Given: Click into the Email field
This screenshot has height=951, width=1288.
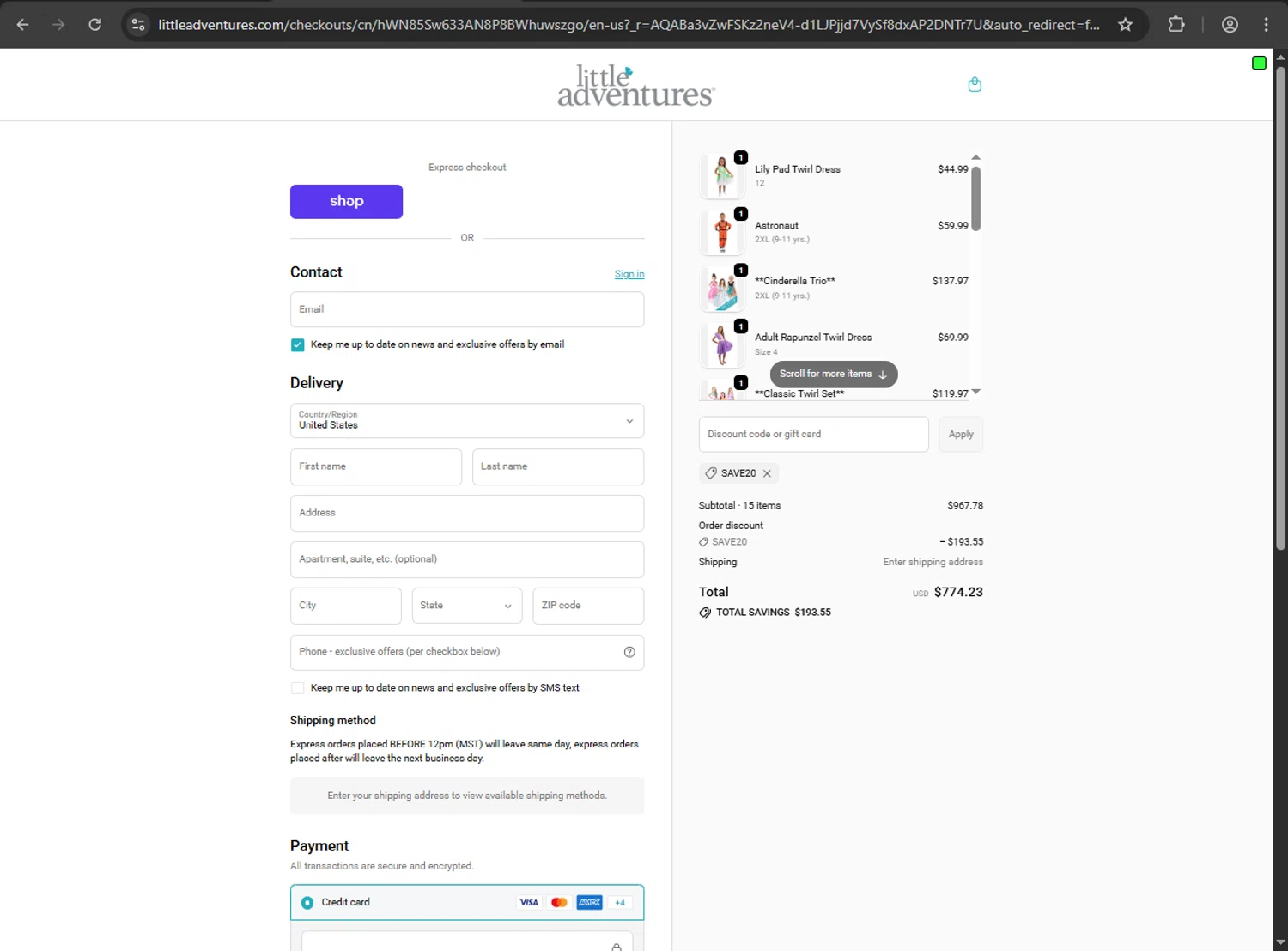Looking at the screenshot, I should coord(467,309).
